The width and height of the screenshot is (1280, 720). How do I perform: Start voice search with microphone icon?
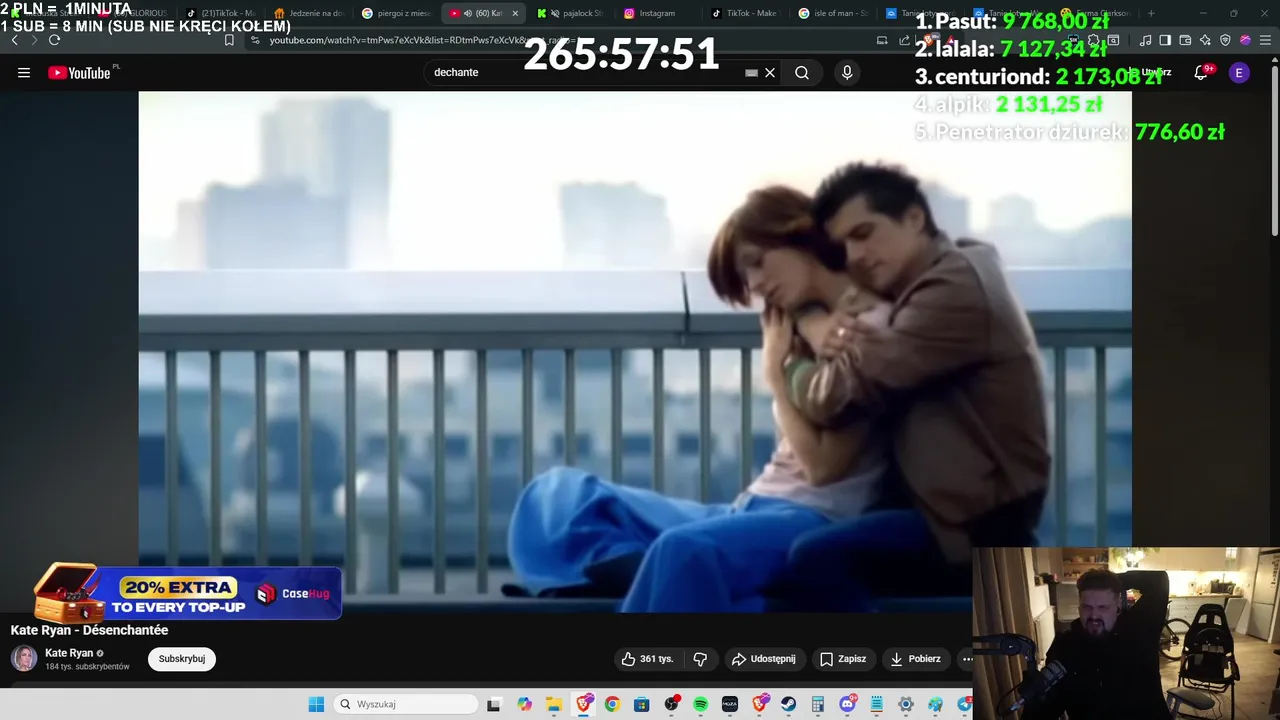coord(847,73)
